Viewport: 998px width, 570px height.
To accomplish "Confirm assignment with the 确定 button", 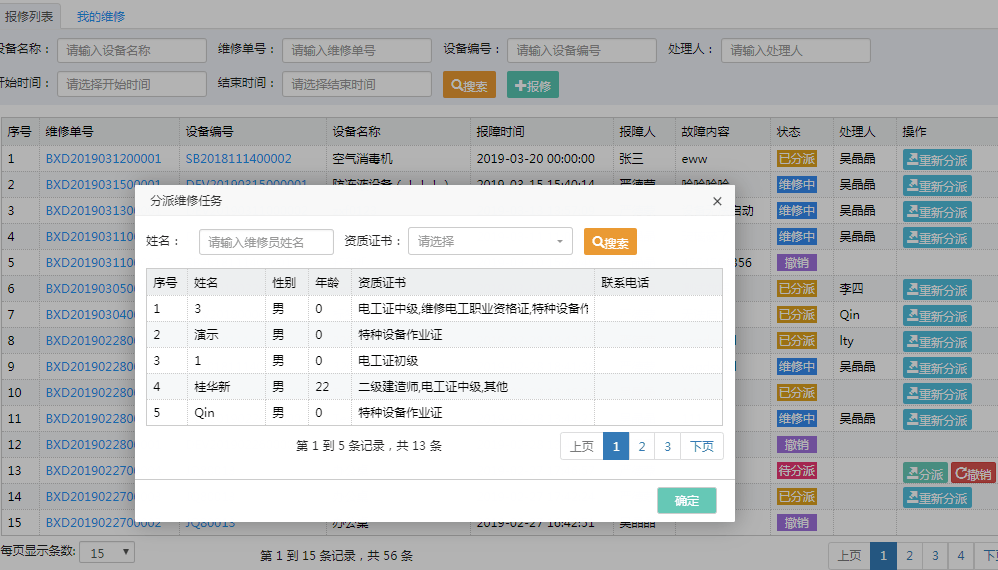I will (687, 501).
